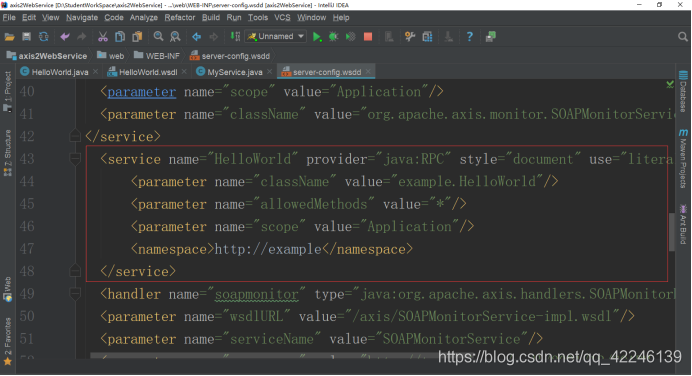Click the WEB-INF breadcrumb

pos(157,56)
